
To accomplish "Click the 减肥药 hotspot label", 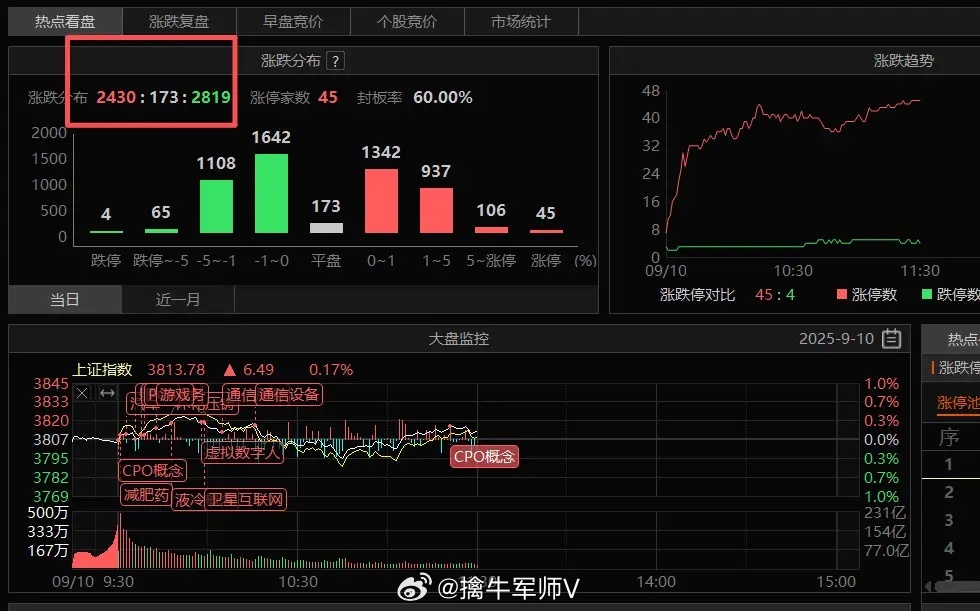I will pyautogui.click(x=146, y=495).
